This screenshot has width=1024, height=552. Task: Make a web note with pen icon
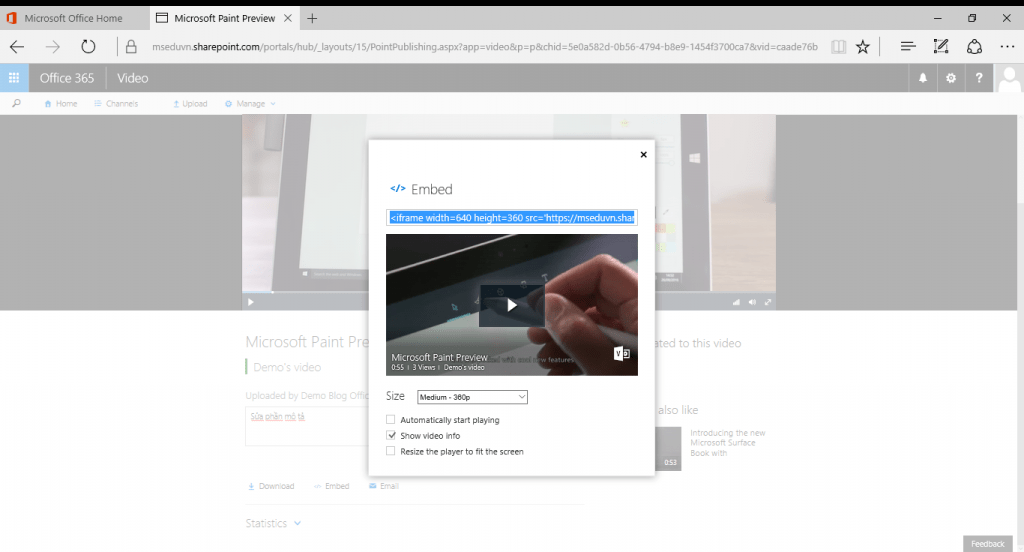941,46
